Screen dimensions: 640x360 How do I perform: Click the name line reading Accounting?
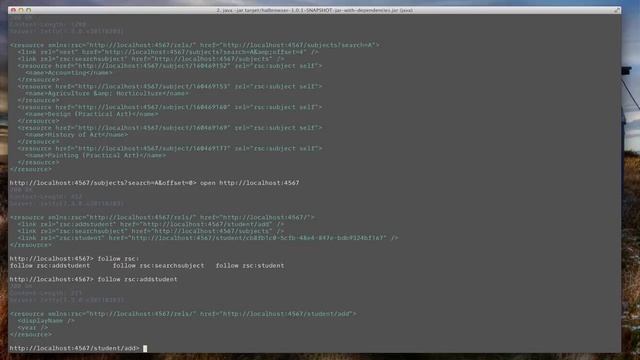[x=69, y=73]
